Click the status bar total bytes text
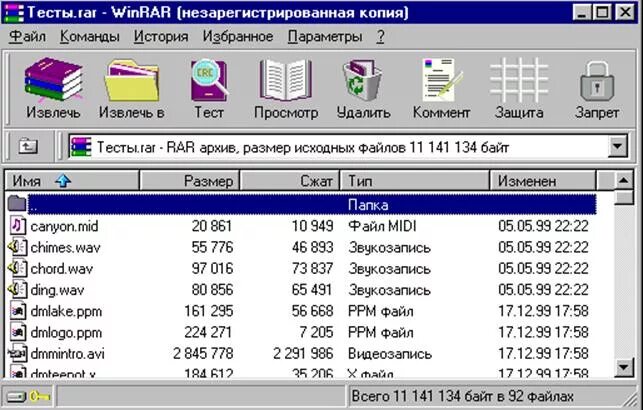This screenshot has width=643, height=410. pyautogui.click(x=463, y=396)
